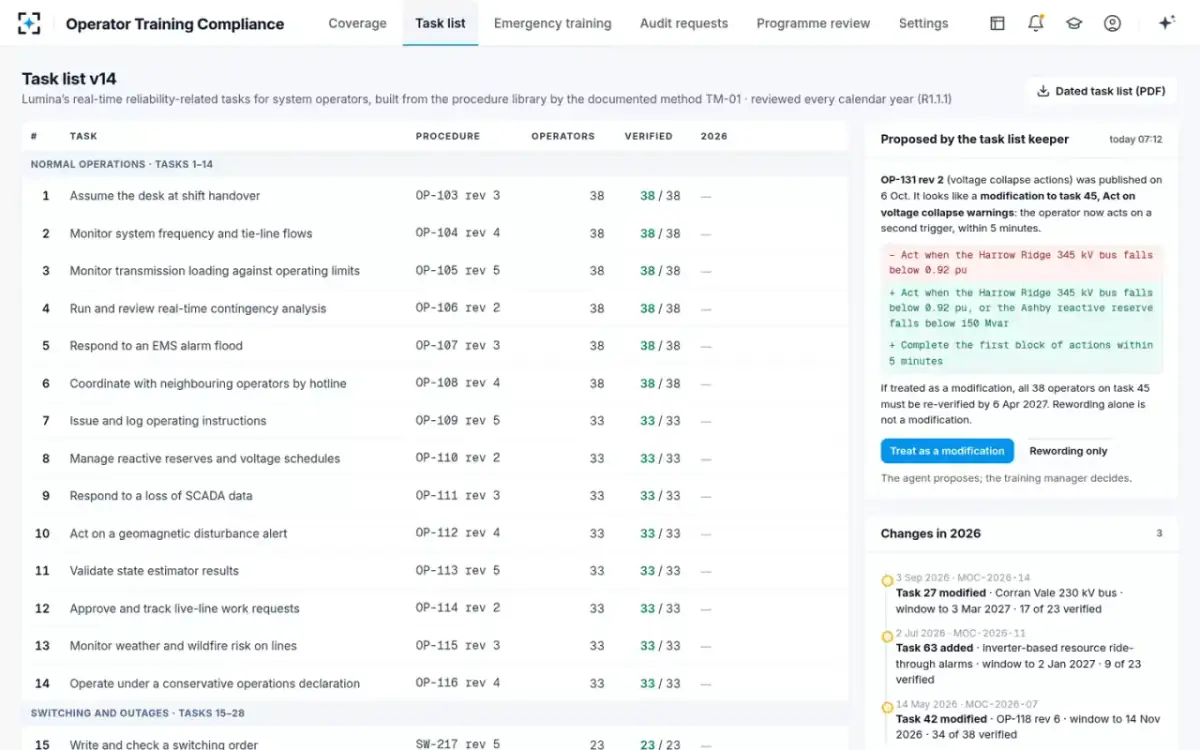The image size is (1200, 750).
Task: Click procedure OP-103 rev 3
Action: 458,196
